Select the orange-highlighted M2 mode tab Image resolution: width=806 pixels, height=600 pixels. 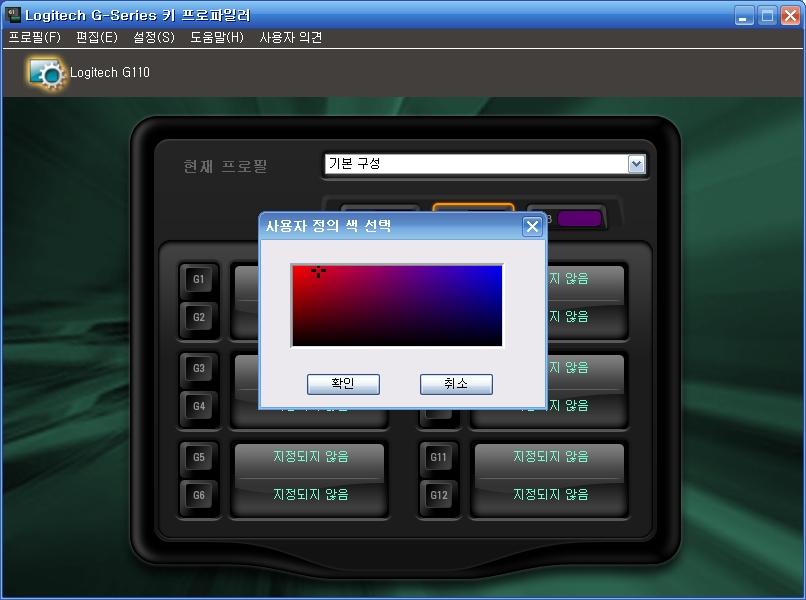click(473, 208)
